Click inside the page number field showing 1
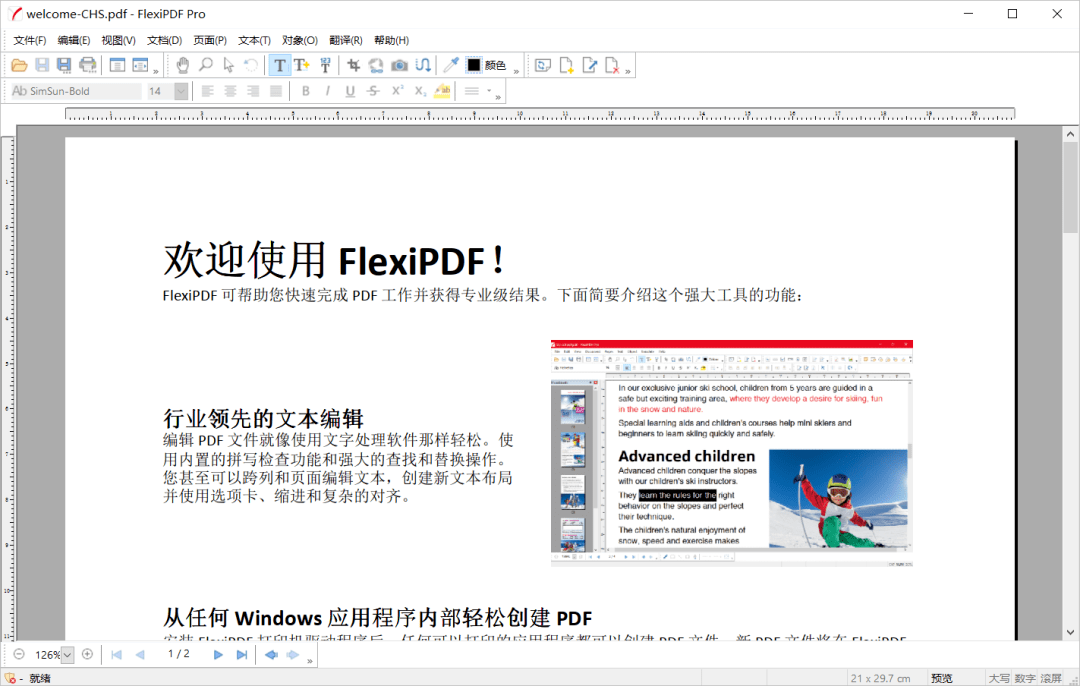Image resolution: width=1080 pixels, height=686 pixels. coord(172,655)
